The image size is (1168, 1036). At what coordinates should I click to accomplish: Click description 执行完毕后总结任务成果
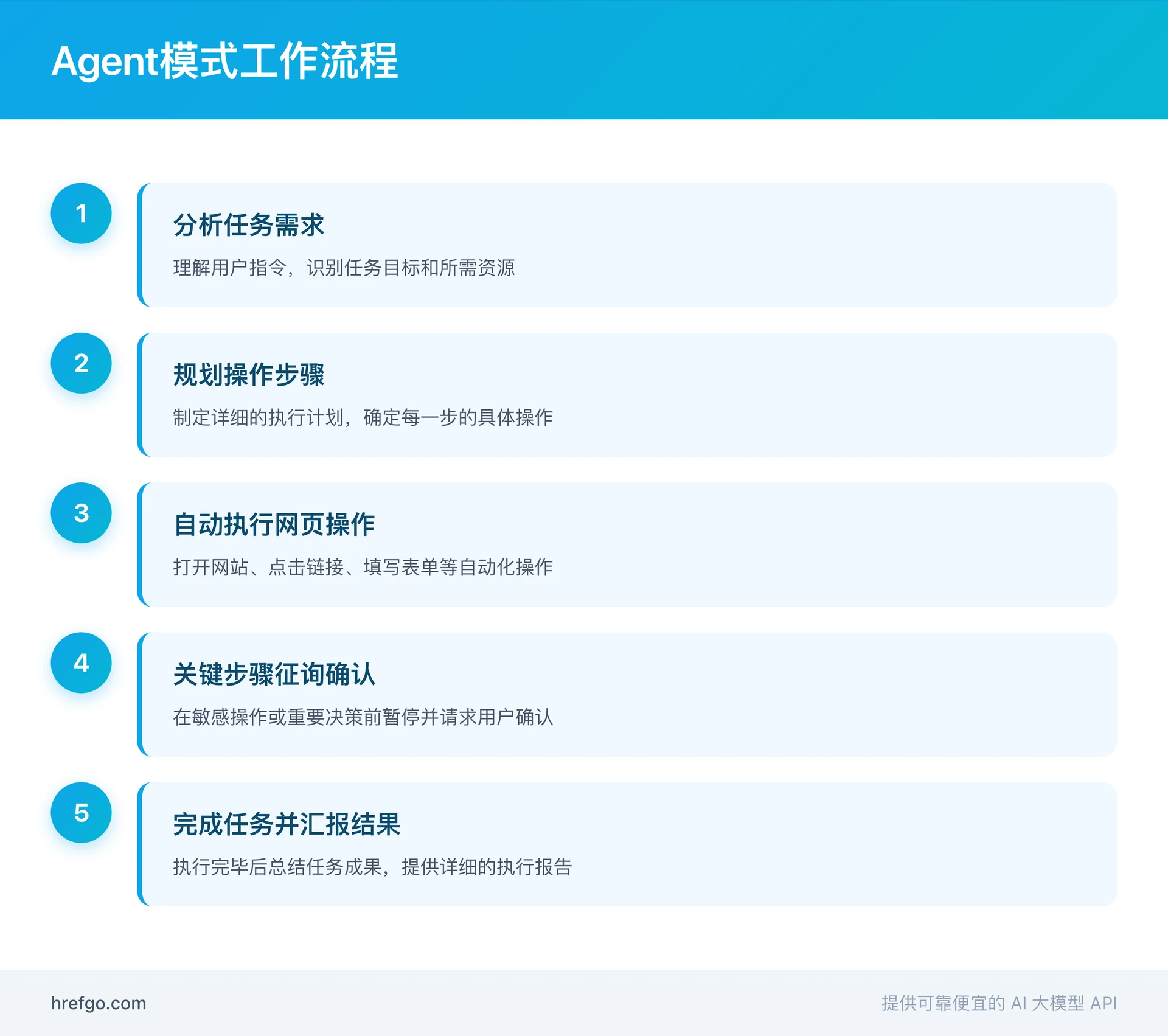372,867
